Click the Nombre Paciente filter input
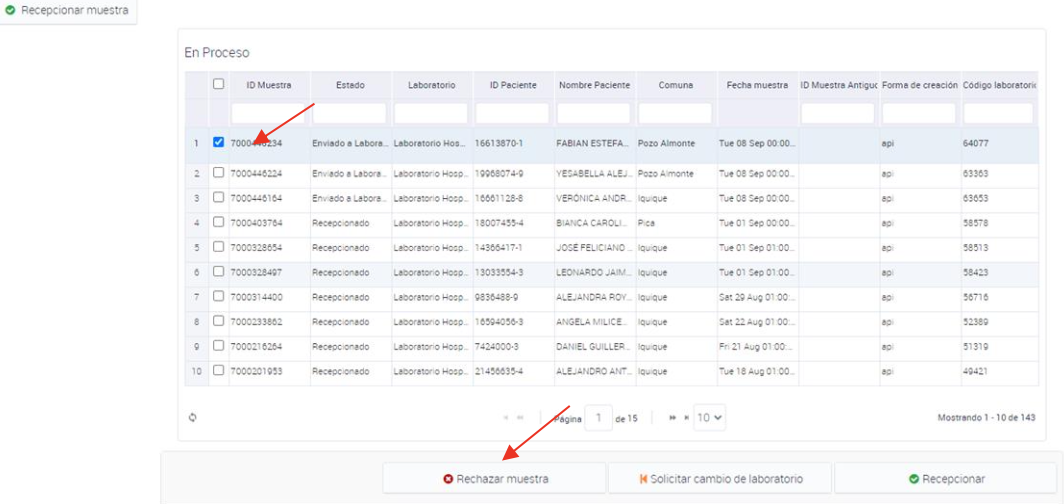The image size is (1064, 504). [x=594, y=113]
